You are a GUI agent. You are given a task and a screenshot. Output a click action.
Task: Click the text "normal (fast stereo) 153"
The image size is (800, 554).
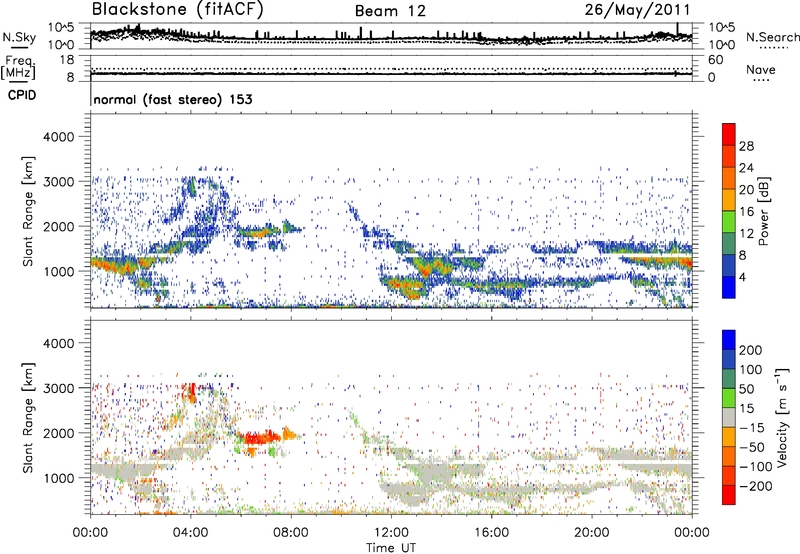coord(173,99)
